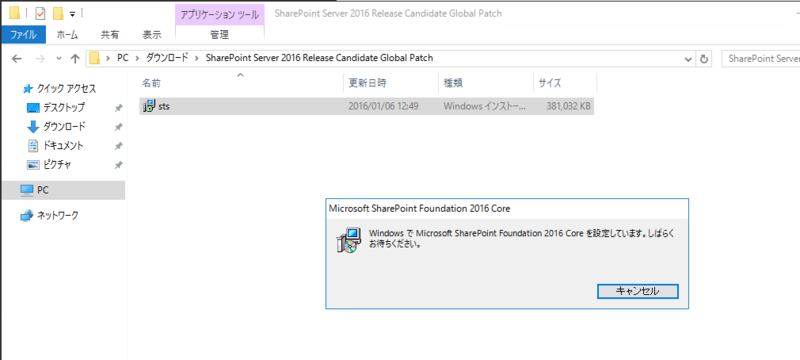Open the 管理 tab under アプリケーション ツール

click(x=219, y=35)
